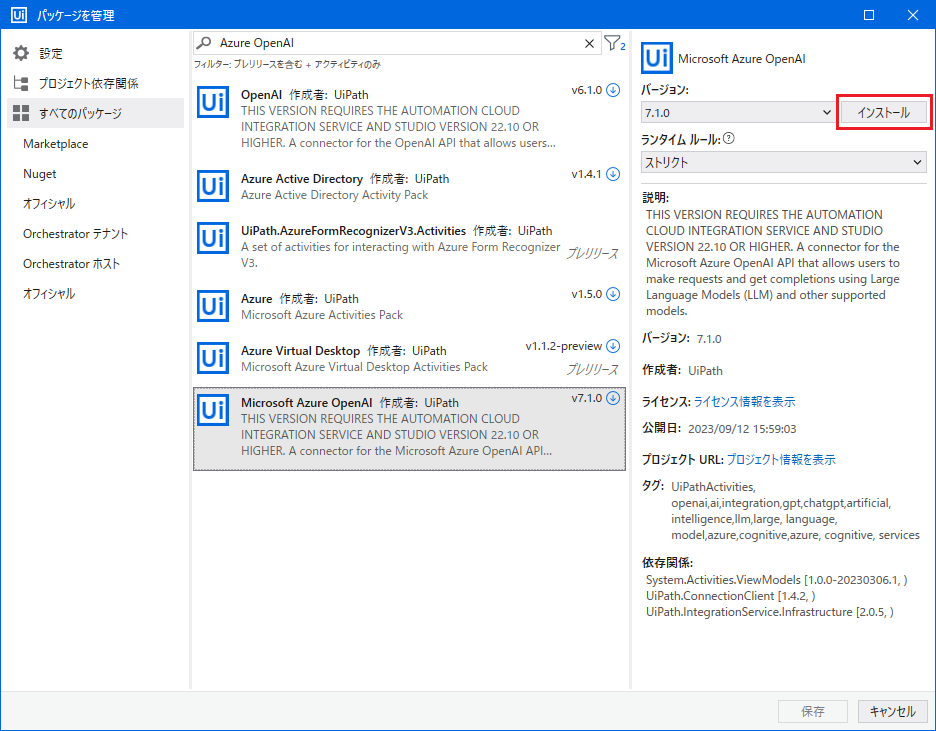Screen dimensions: 936x731
Task: Click the OpenAI package logo
Action: click(213, 103)
